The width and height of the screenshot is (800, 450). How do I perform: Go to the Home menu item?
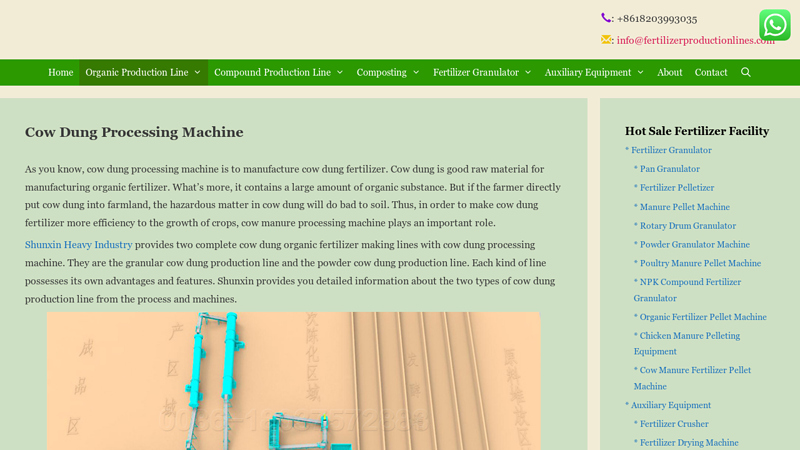pyautogui.click(x=61, y=72)
